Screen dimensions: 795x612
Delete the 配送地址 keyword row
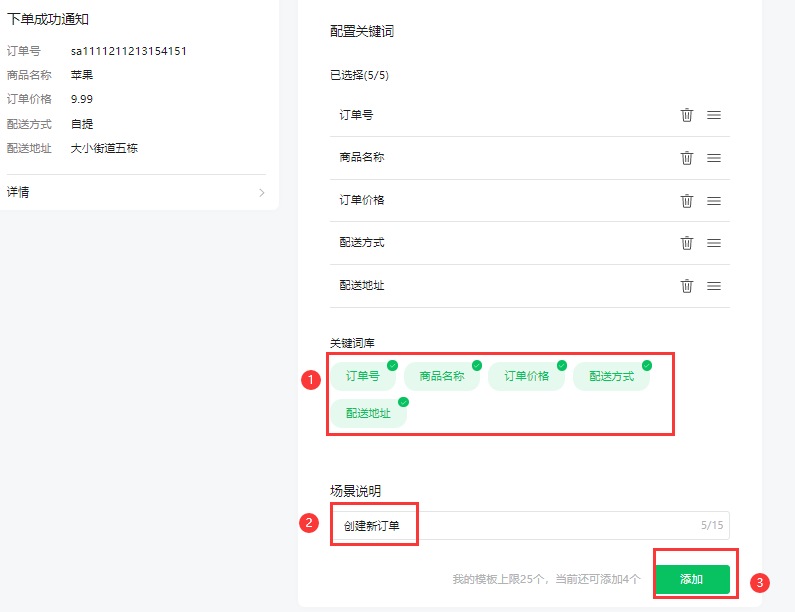(x=687, y=286)
